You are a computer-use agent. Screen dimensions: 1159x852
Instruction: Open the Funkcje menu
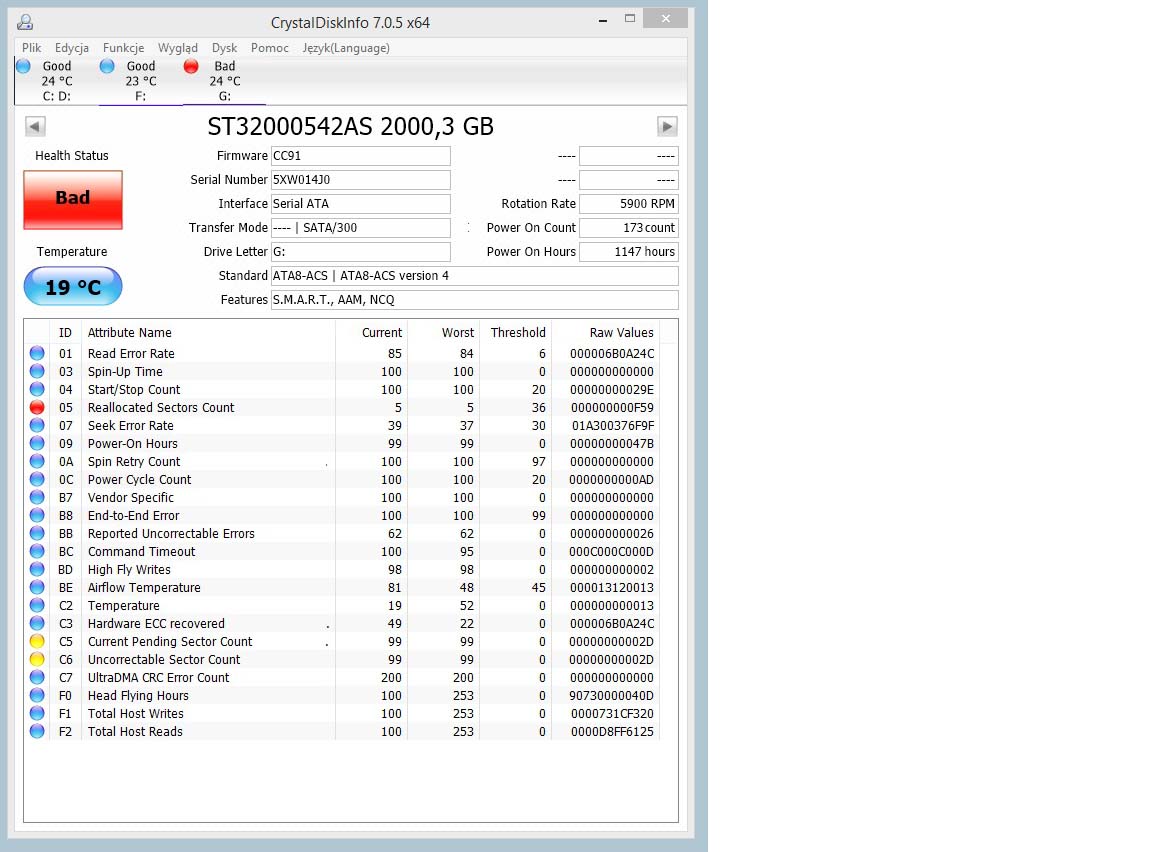(x=123, y=48)
